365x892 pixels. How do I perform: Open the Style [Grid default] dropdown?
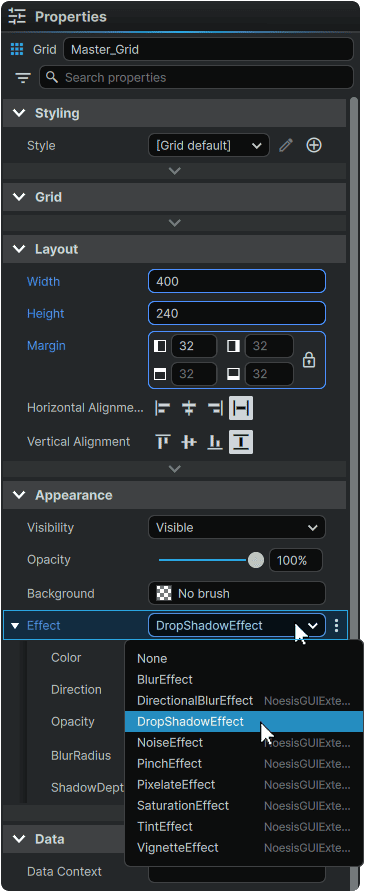(209, 146)
